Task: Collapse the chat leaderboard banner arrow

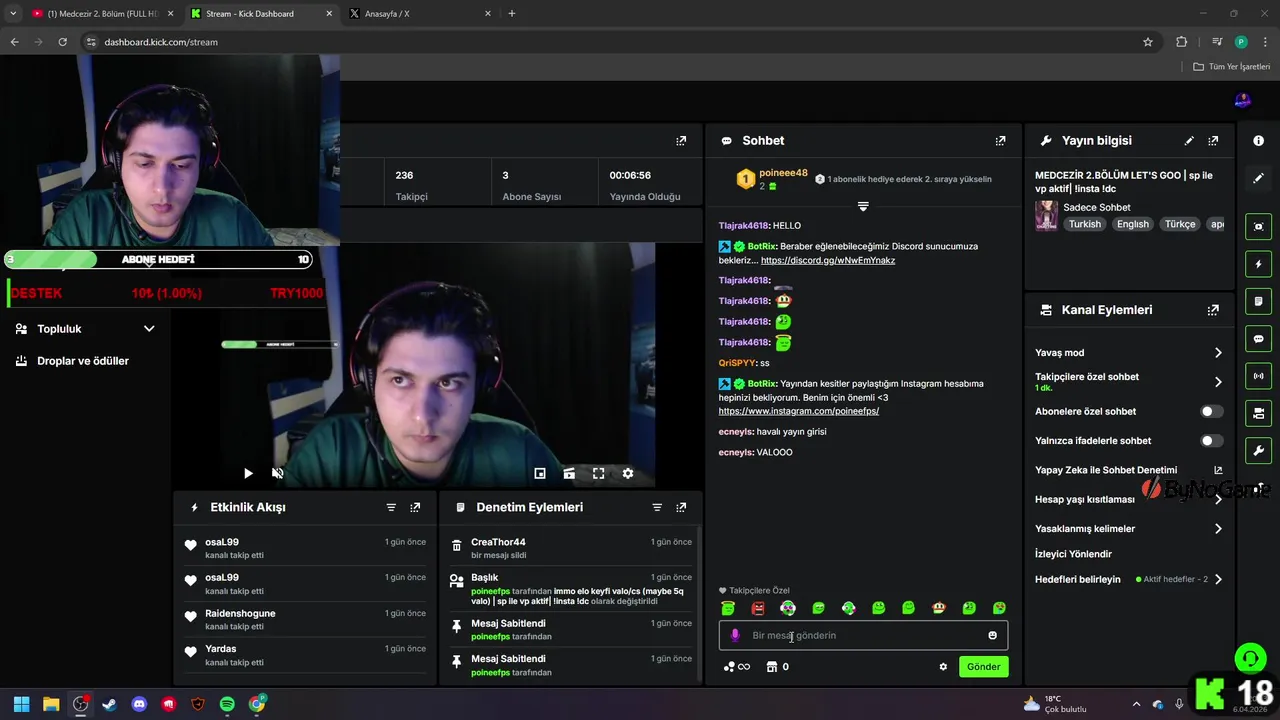Action: (x=863, y=206)
